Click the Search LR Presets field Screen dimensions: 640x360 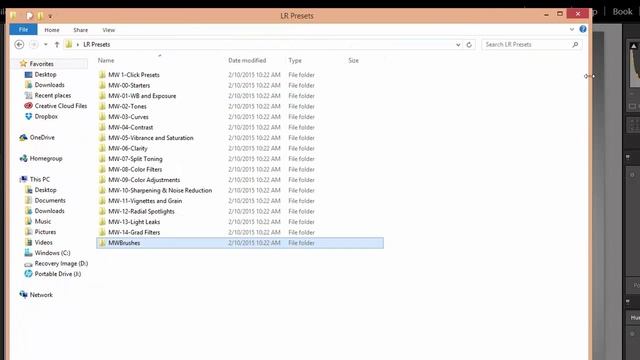click(532, 44)
